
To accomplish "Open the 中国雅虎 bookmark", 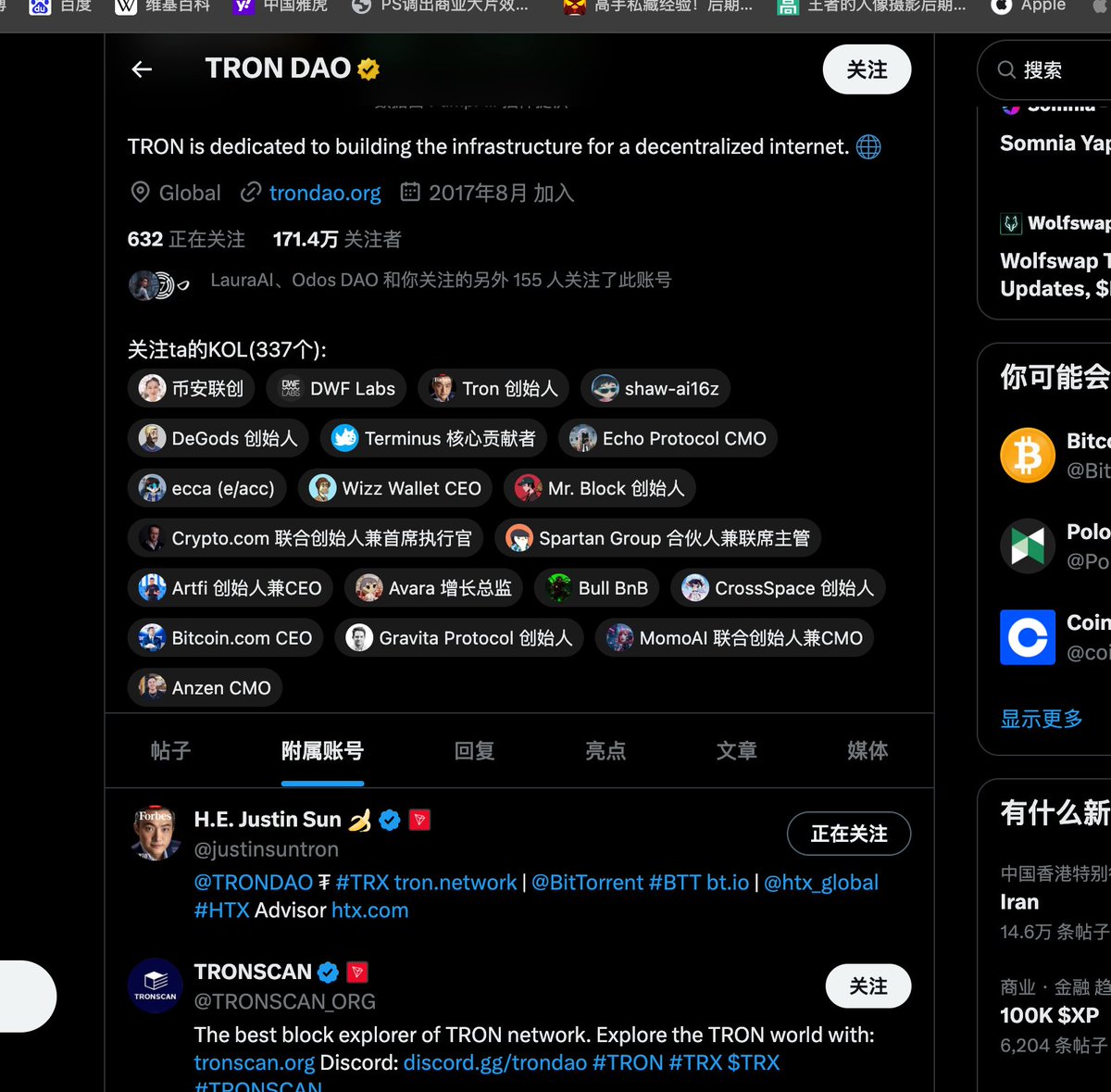I will [280, 6].
